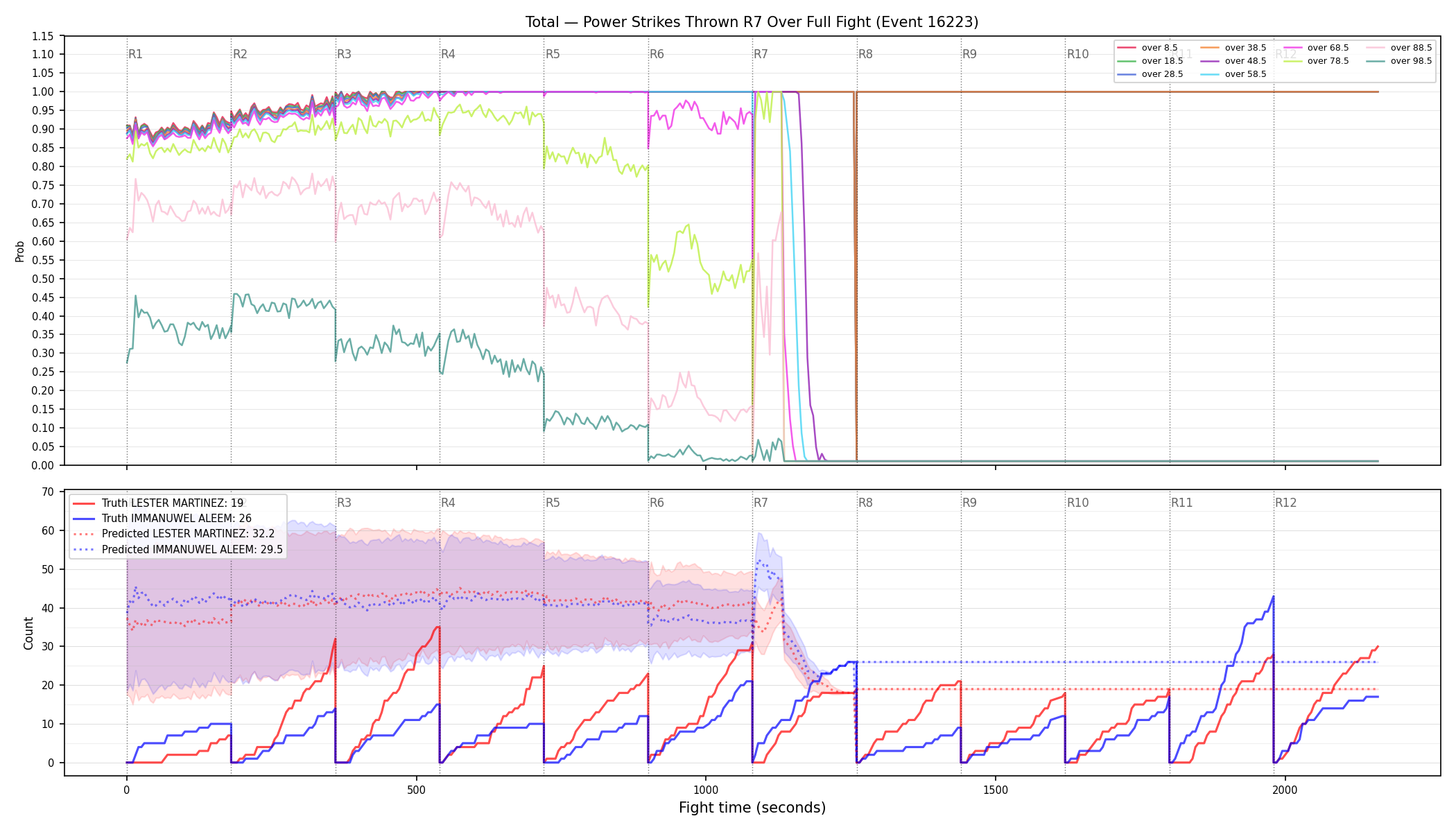Click the 2000 tick on the time axis

1285,790
